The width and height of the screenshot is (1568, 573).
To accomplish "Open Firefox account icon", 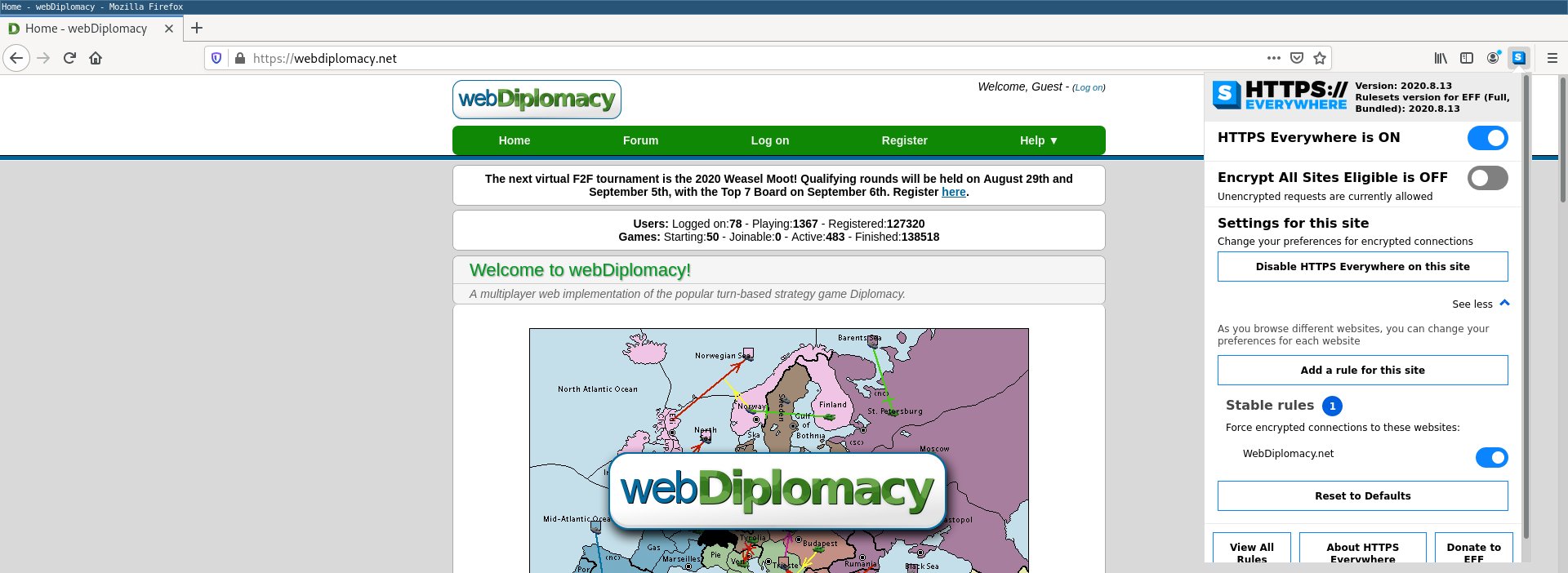I will pos(1493,58).
